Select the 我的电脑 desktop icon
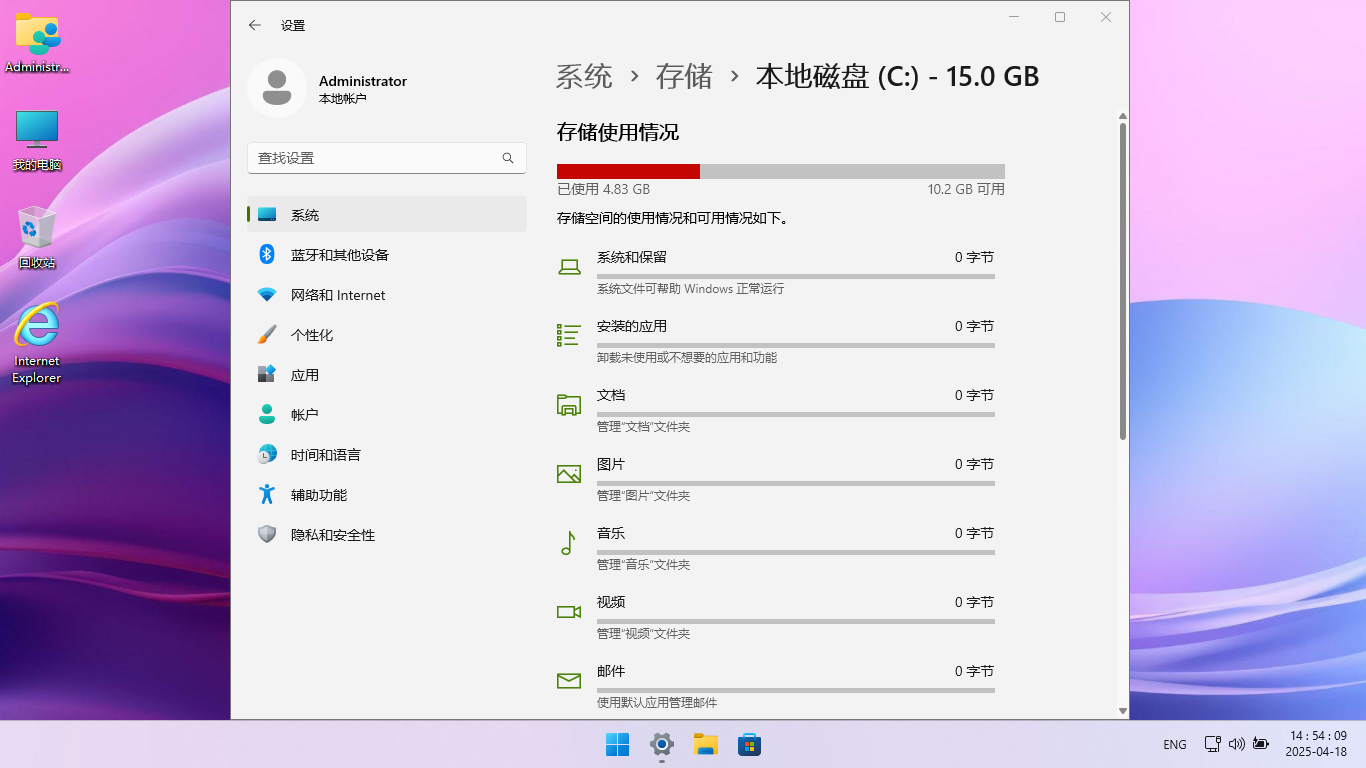 (x=37, y=140)
